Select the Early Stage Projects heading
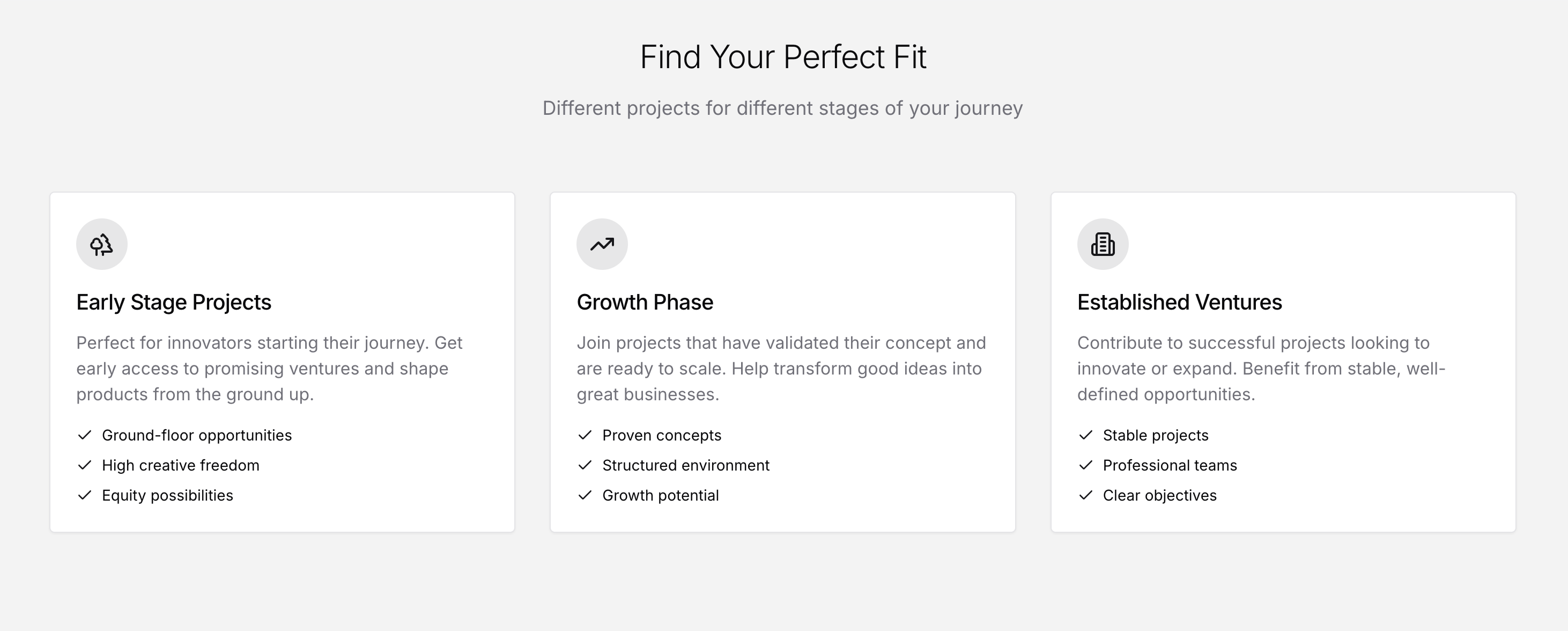Viewport: 1568px width, 631px height. coord(174,302)
